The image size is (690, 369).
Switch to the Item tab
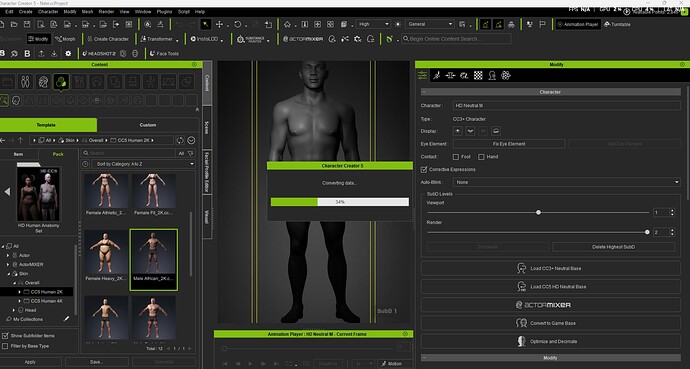(18, 154)
